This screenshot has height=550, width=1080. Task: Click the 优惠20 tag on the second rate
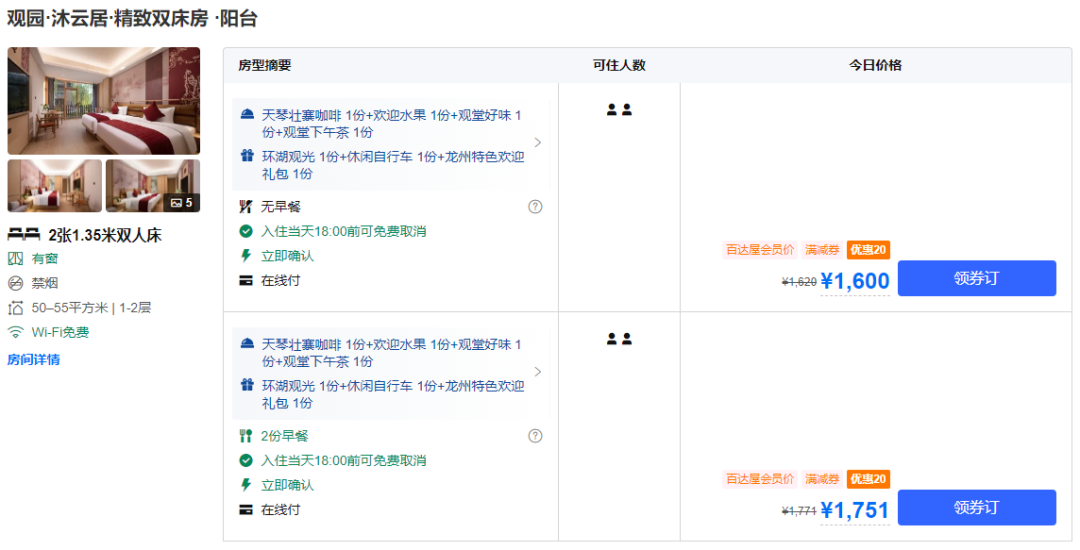(868, 479)
